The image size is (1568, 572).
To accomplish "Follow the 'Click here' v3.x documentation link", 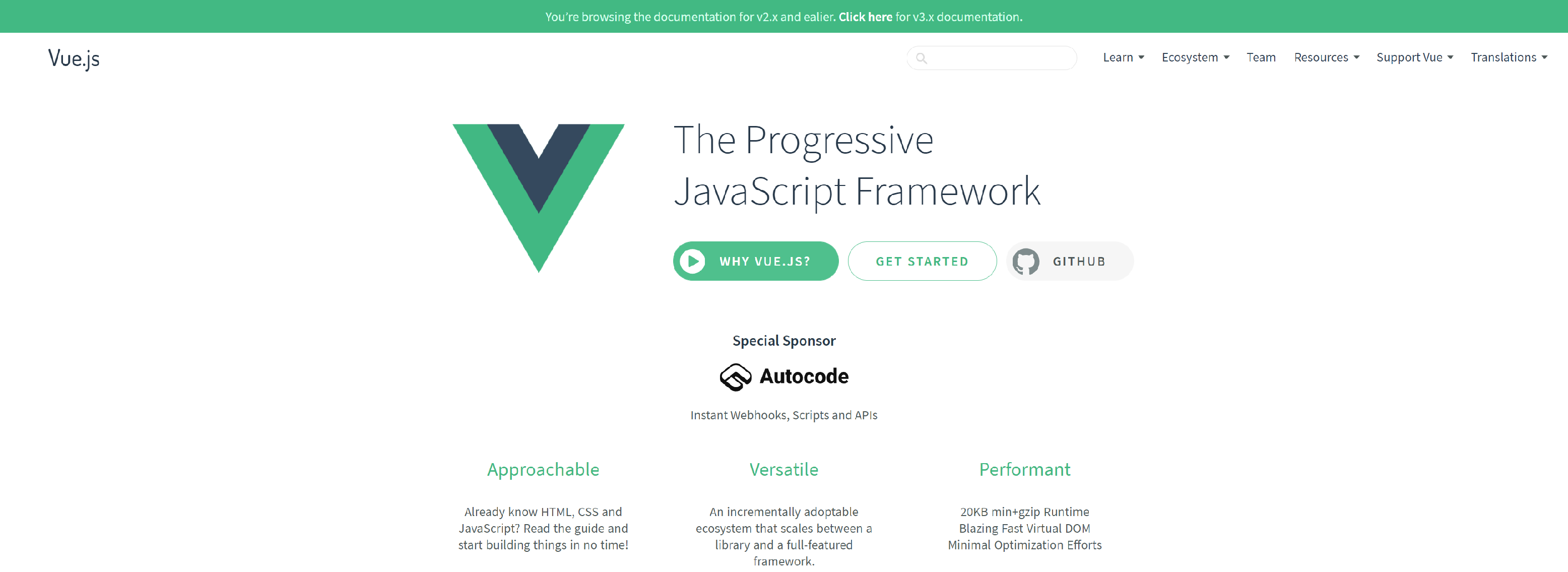I will [x=865, y=17].
